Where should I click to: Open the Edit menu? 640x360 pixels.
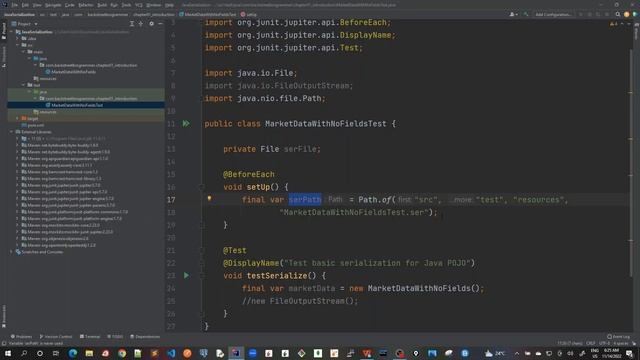25,5
